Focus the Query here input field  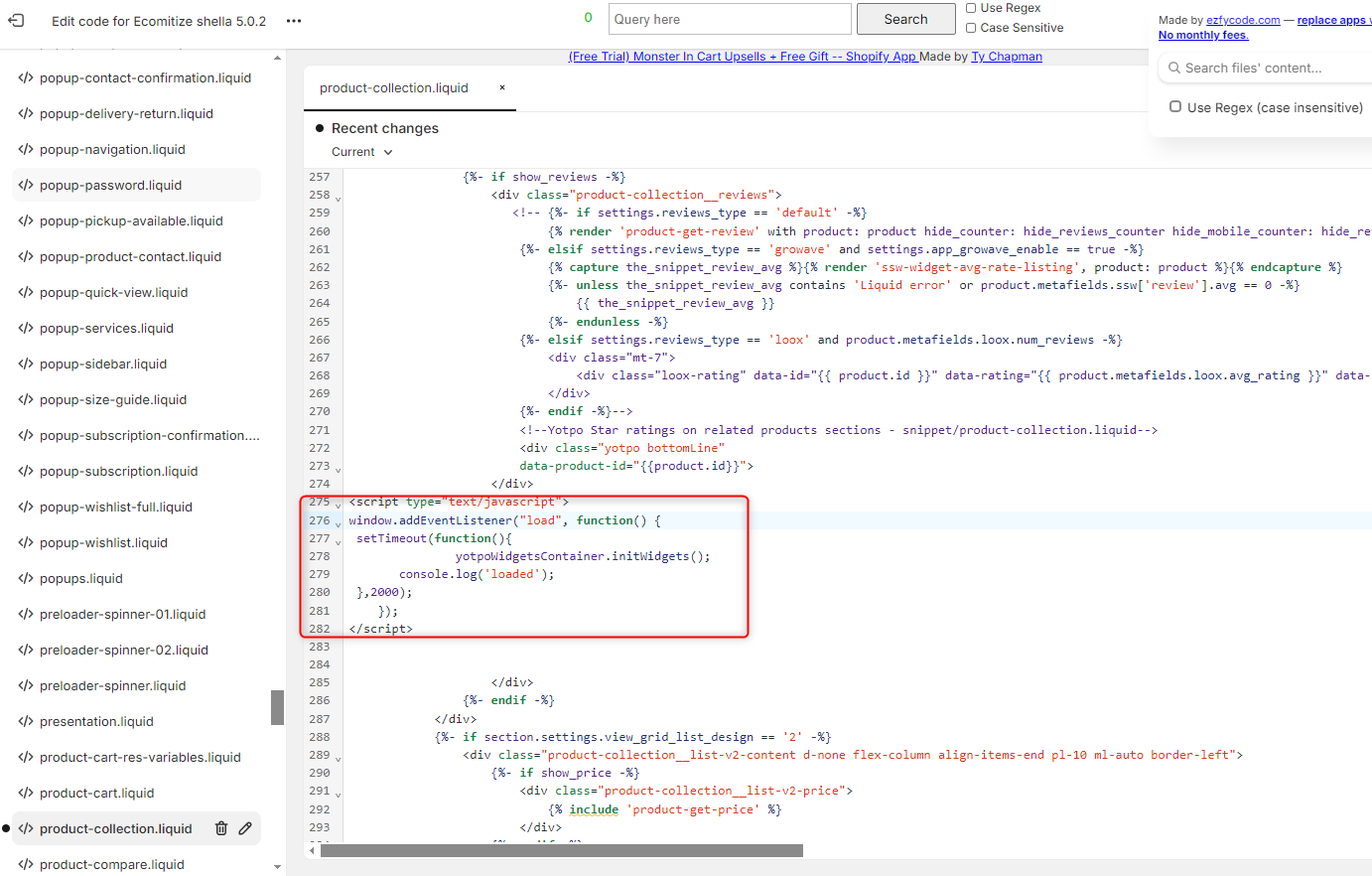click(x=729, y=19)
